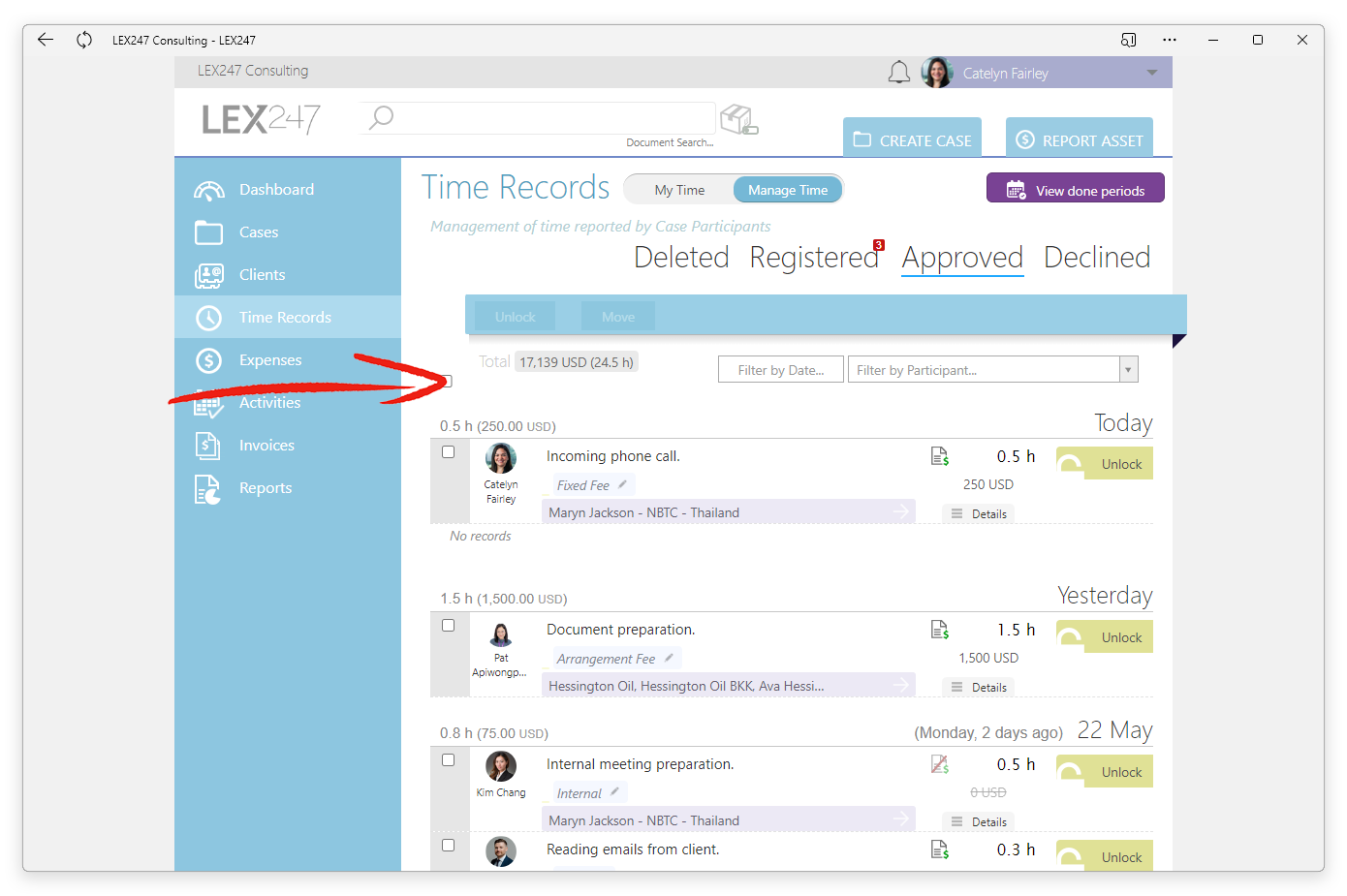This screenshot has width=1347, height=896.
Task: Click the total 17,139 USD (24.5 h) value
Action: (576, 362)
